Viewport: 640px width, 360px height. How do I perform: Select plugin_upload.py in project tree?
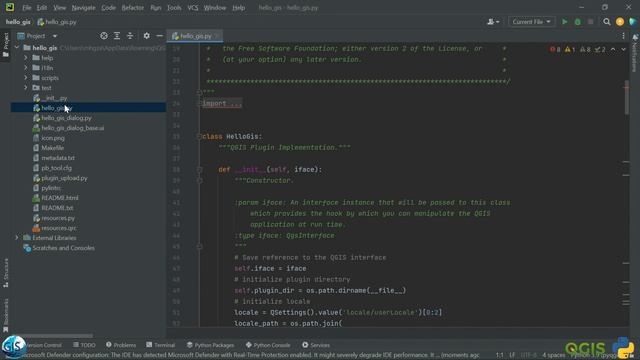coord(64,178)
